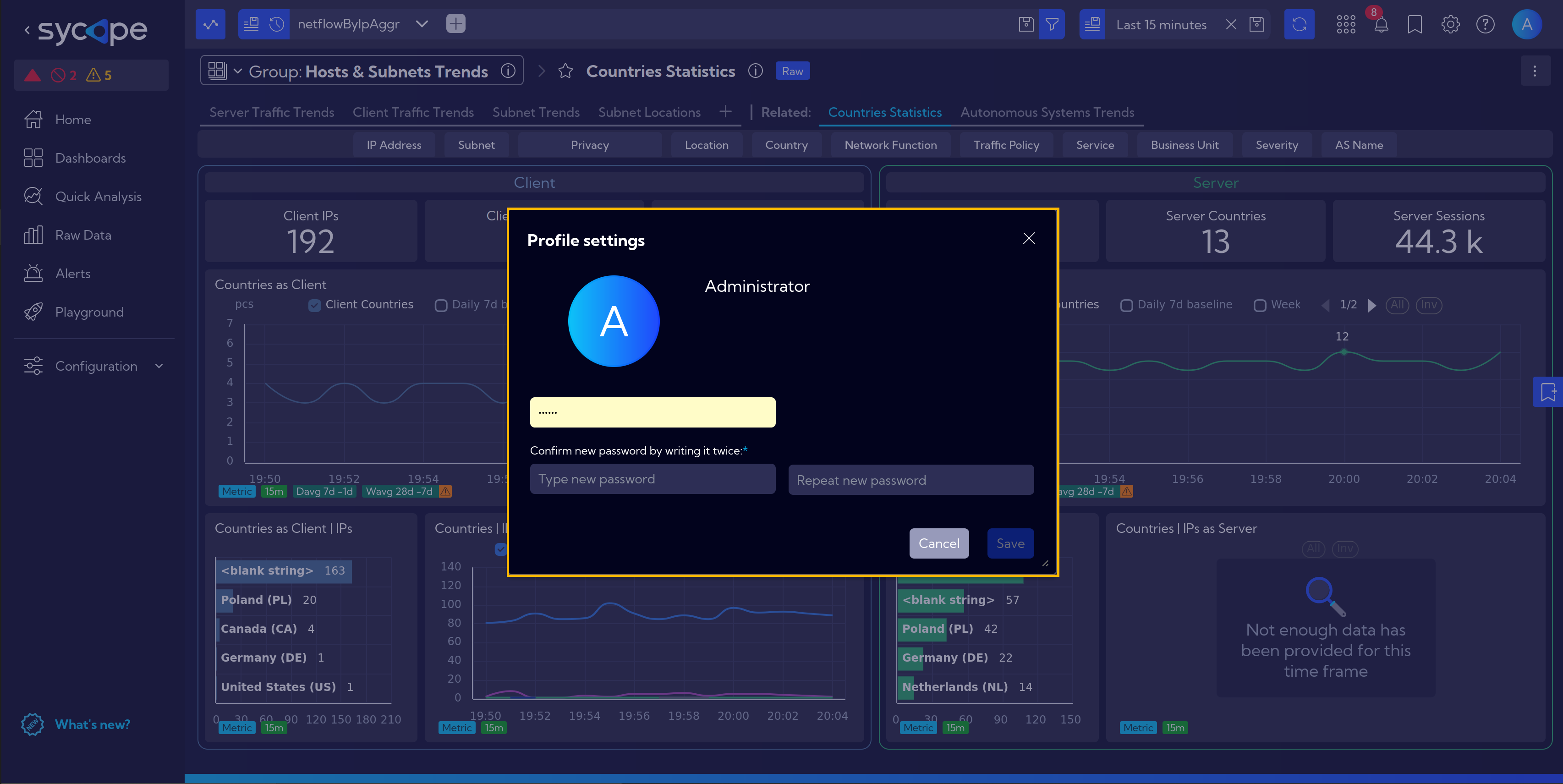Open the apps grid menu
The width and height of the screenshot is (1563, 784).
point(1346,24)
